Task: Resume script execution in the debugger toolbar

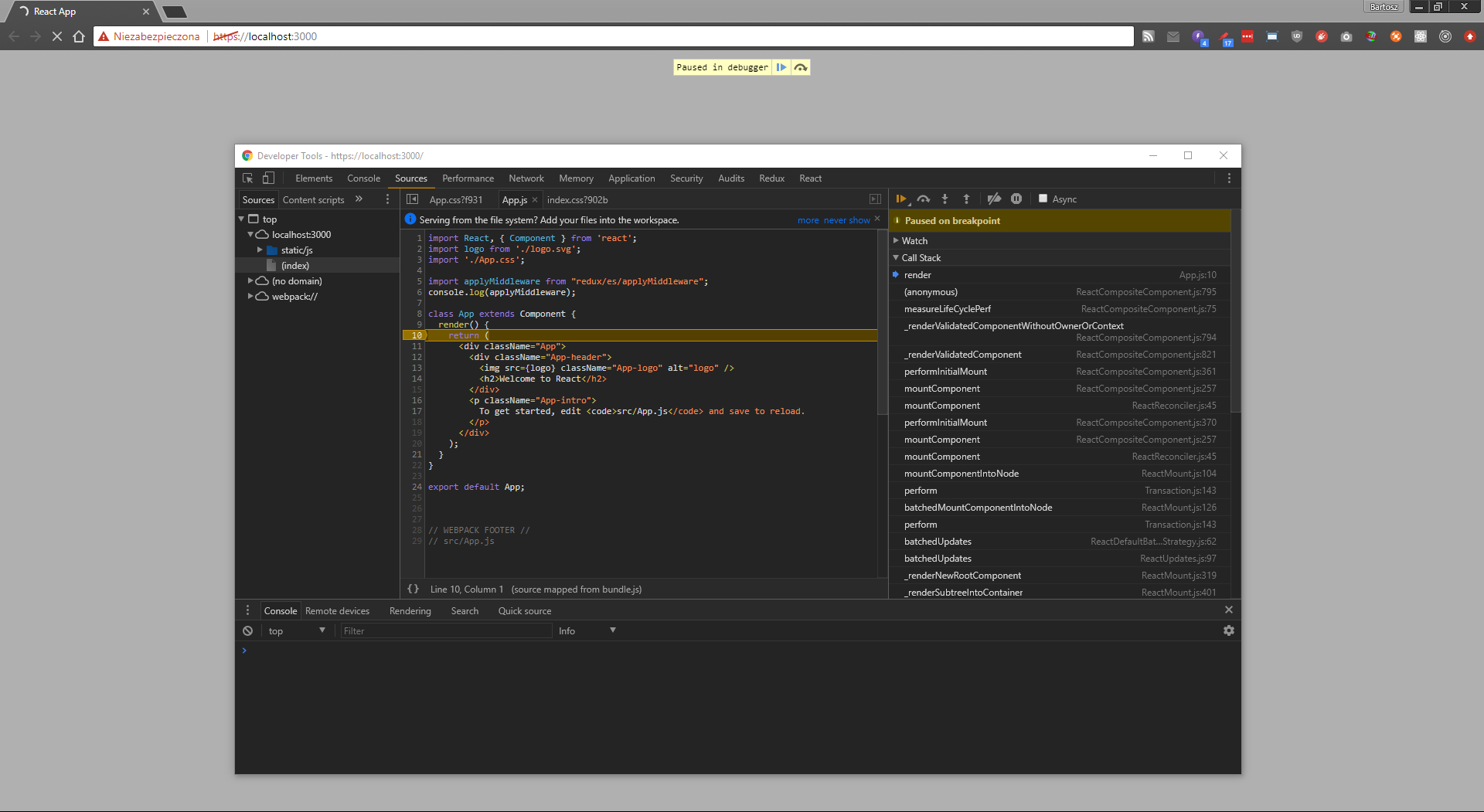Action: 901,199
